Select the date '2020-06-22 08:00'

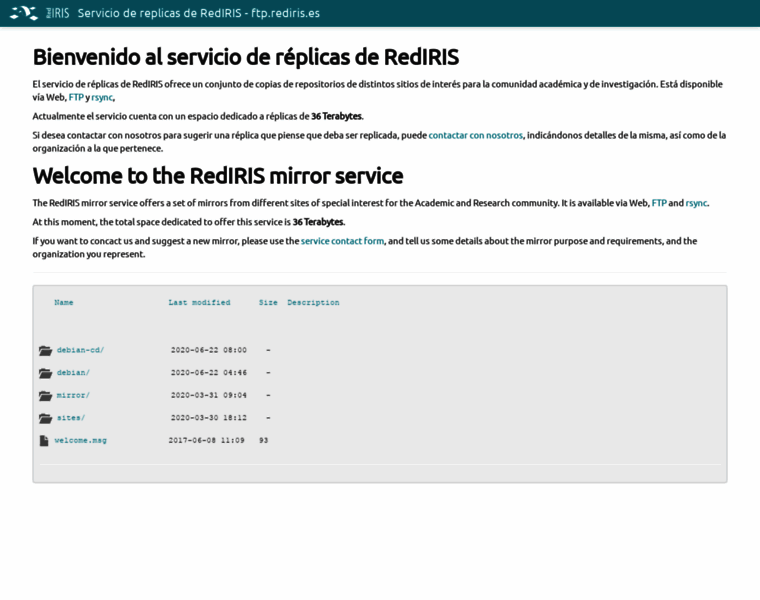209,350
